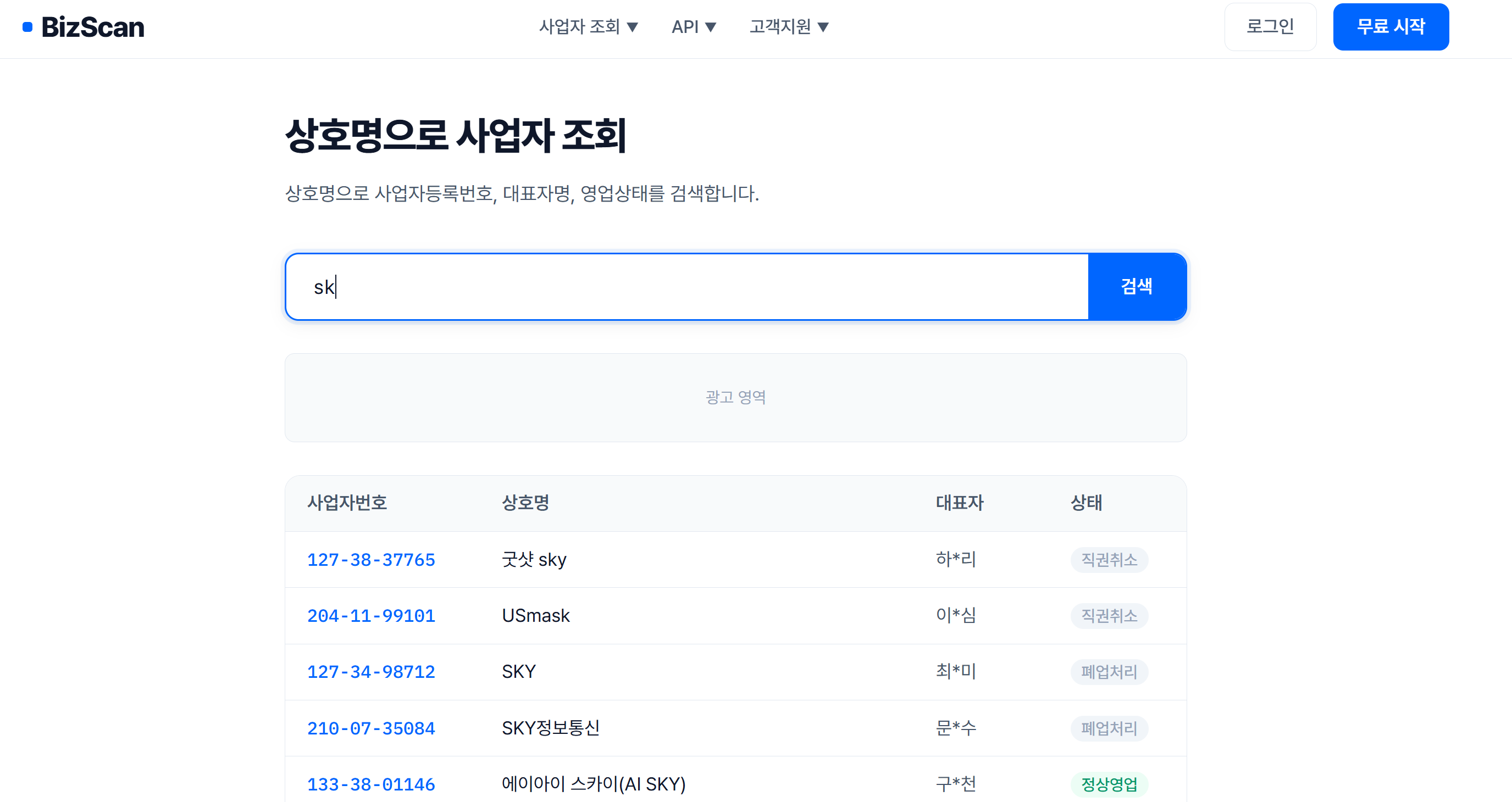
Task: Open business number 133-38-01146
Action: (371, 784)
